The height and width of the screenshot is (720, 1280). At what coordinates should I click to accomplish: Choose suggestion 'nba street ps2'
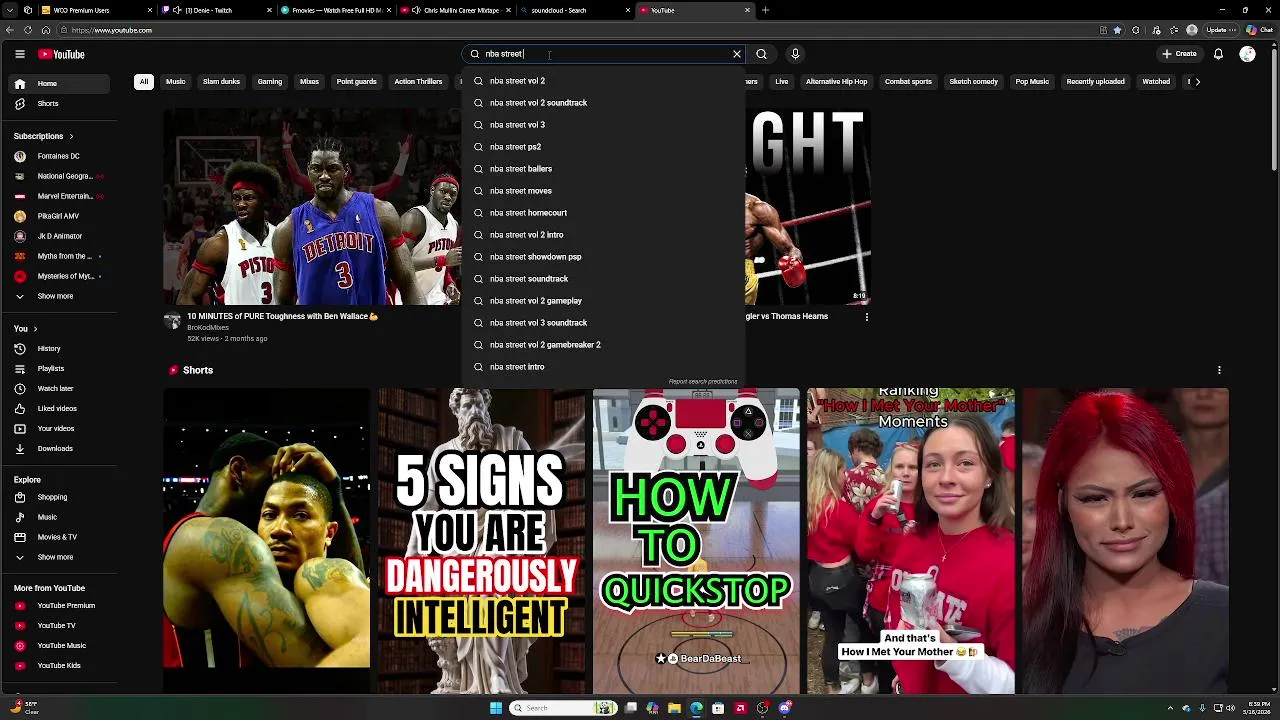[x=604, y=147]
